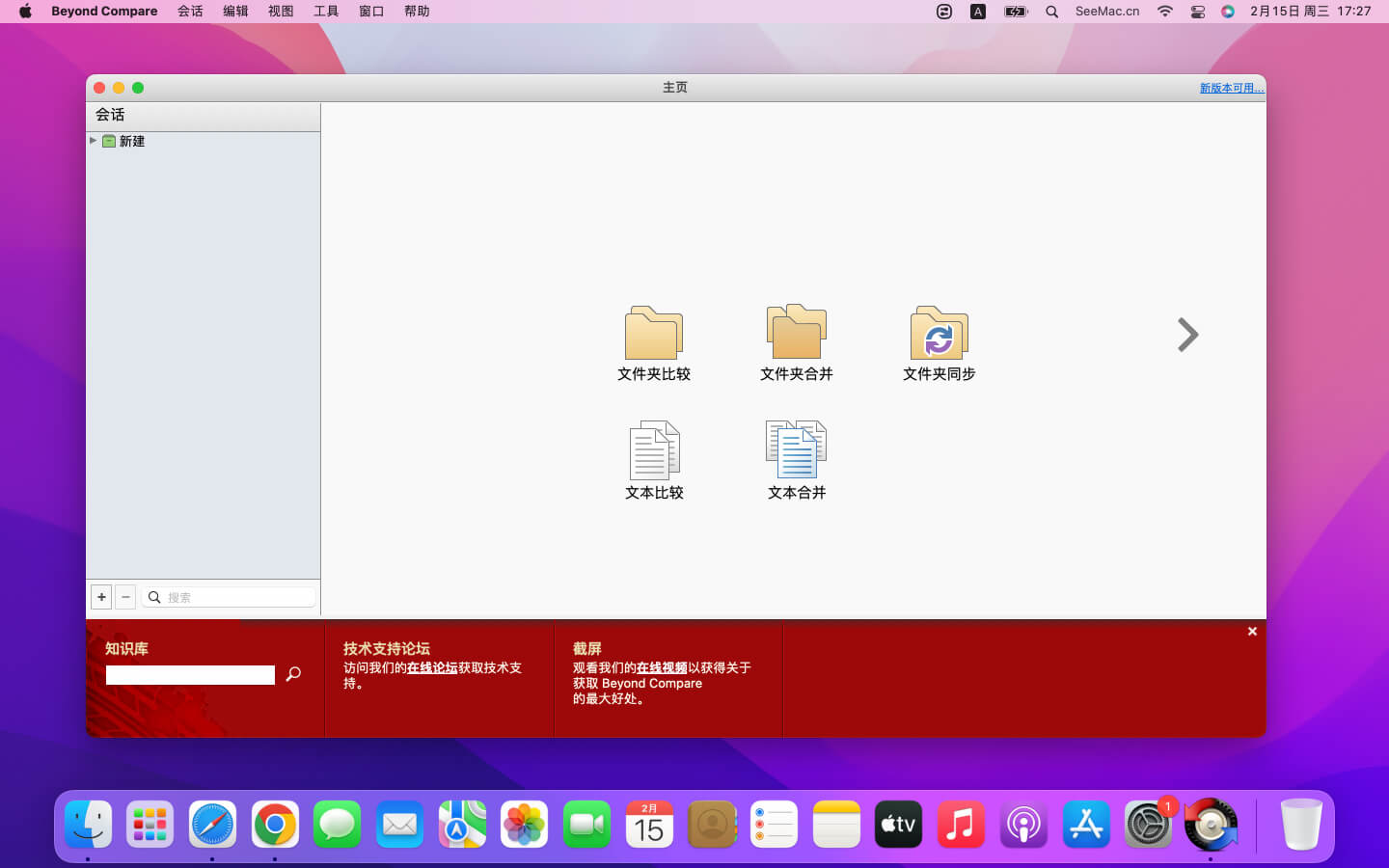Follow the 在线视频 online video link
Screen dimensions: 1389x868
coord(662,667)
